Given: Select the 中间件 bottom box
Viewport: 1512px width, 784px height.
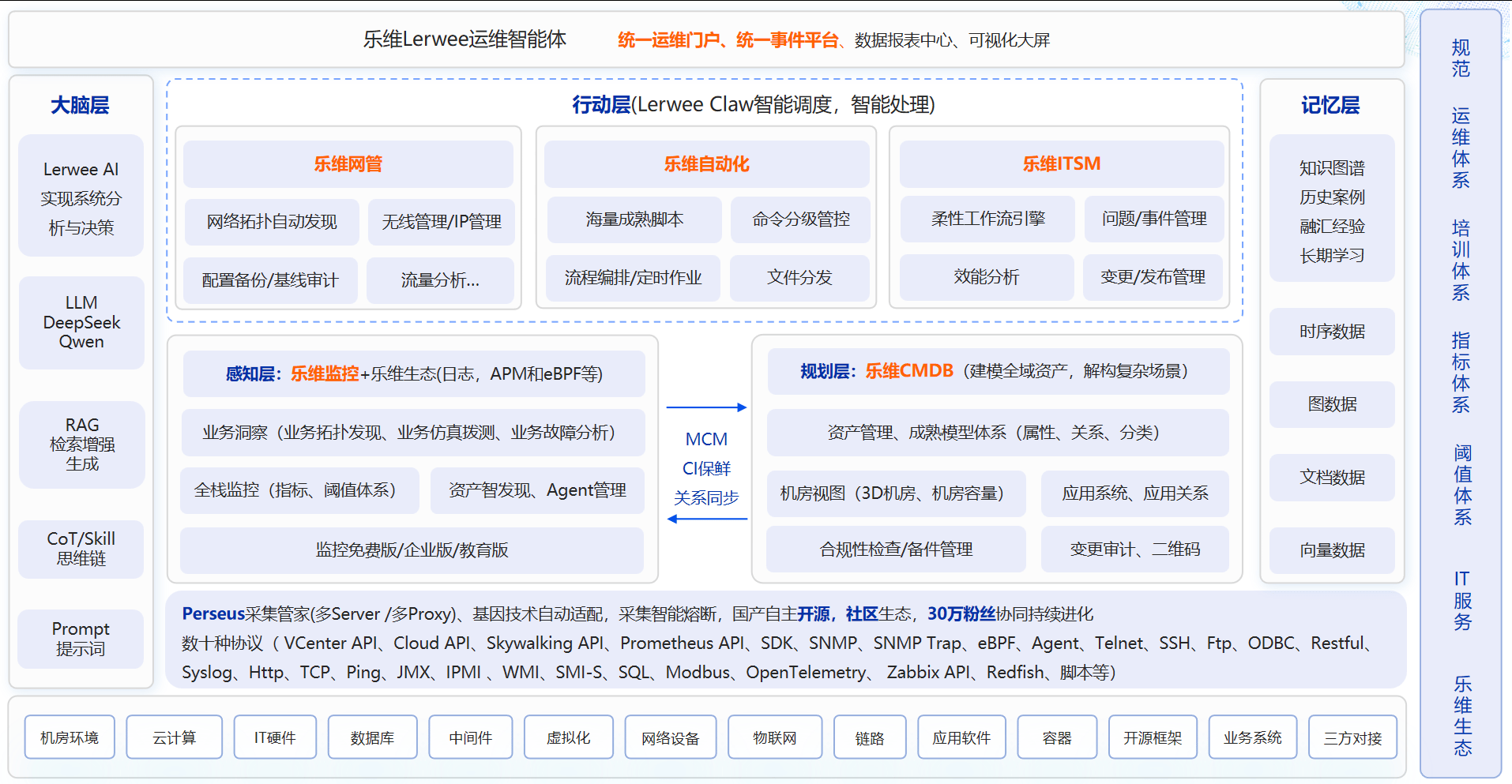Looking at the screenshot, I should coord(471,737).
